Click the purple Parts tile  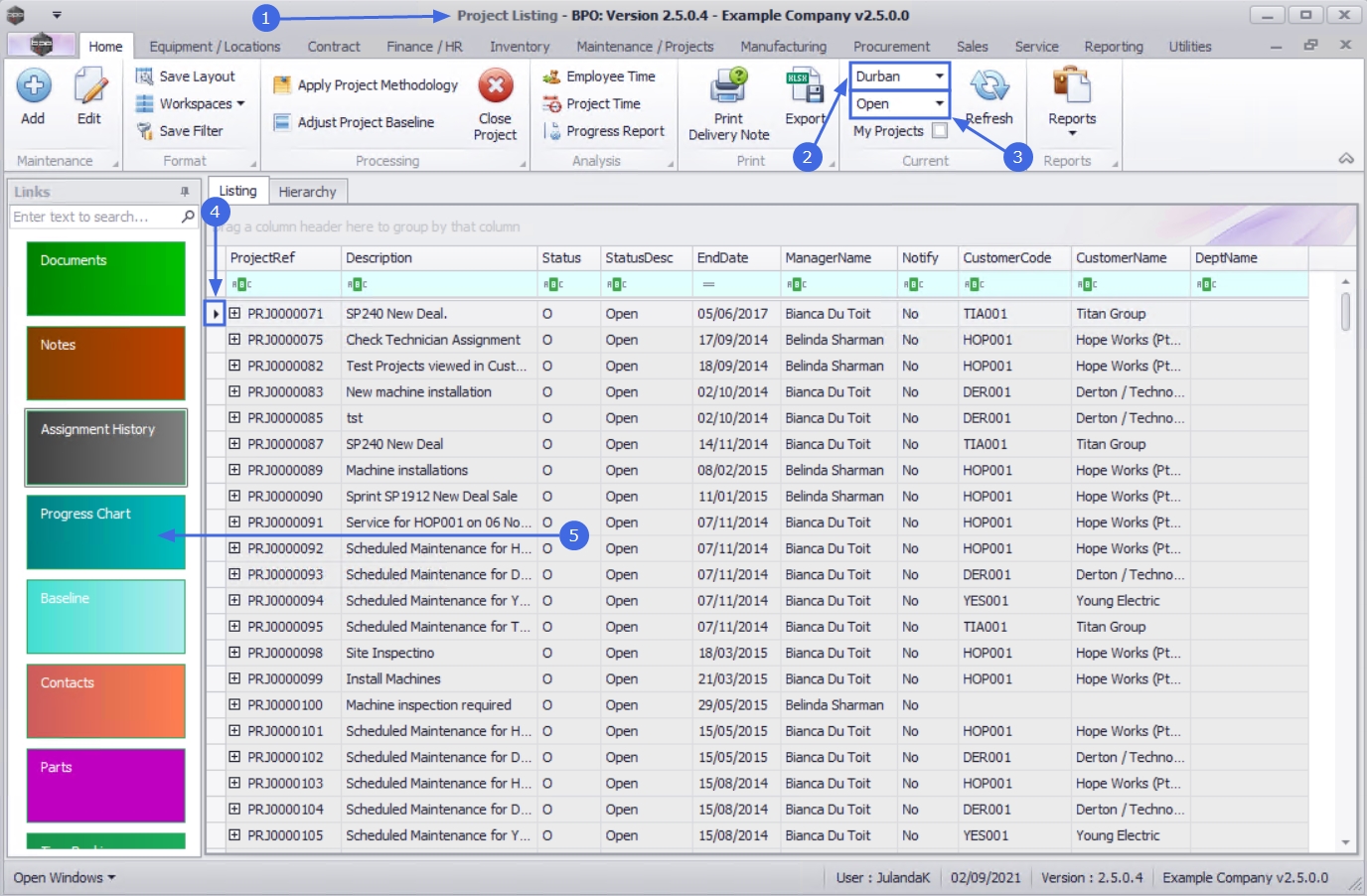pyautogui.click(x=105, y=785)
